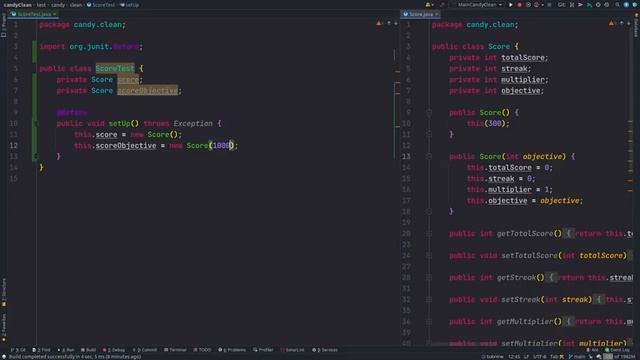Run with Coverage toolbar icon

[x=528, y=5]
